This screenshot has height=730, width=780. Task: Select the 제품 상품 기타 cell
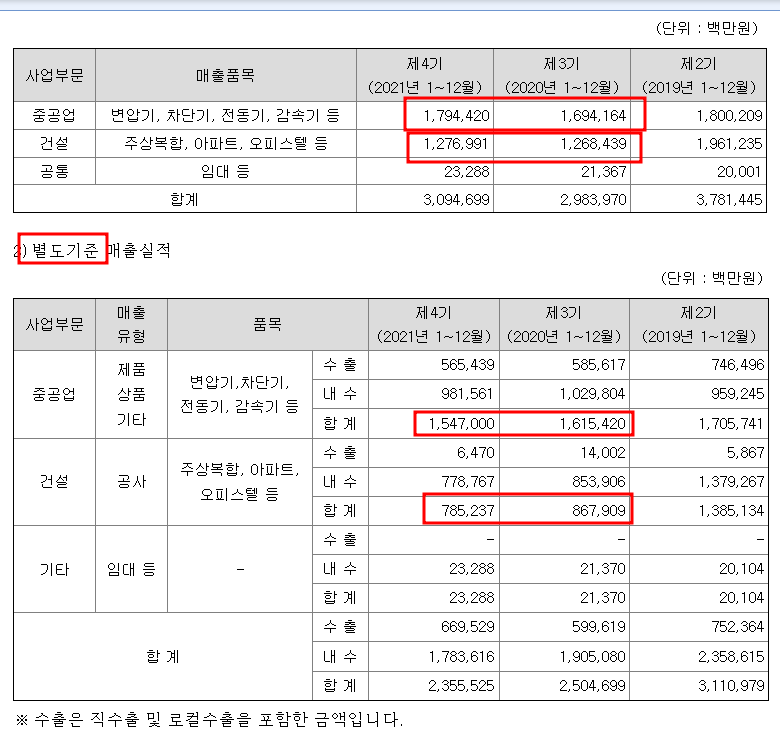131,395
